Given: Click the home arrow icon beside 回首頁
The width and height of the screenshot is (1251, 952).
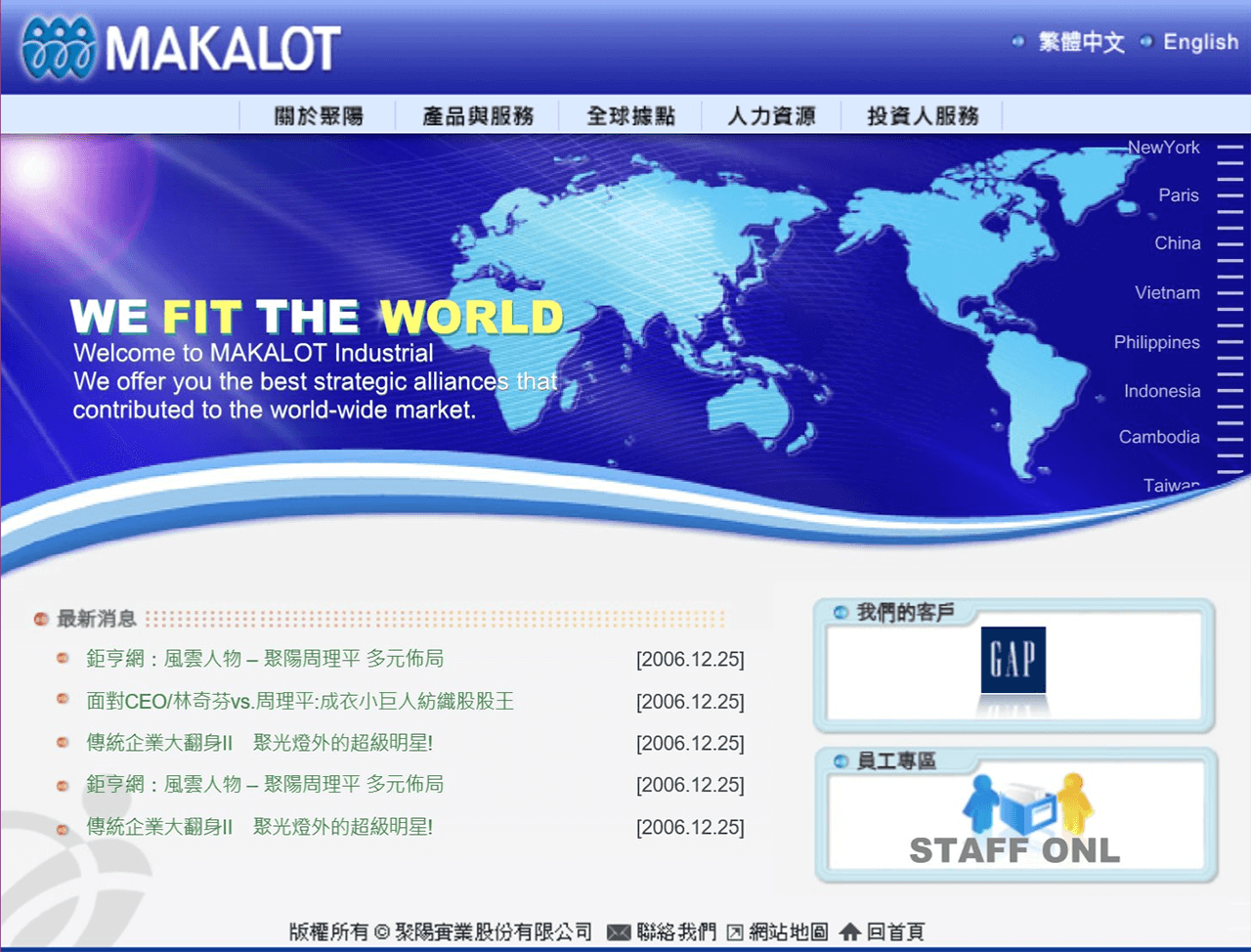Looking at the screenshot, I should (850, 932).
